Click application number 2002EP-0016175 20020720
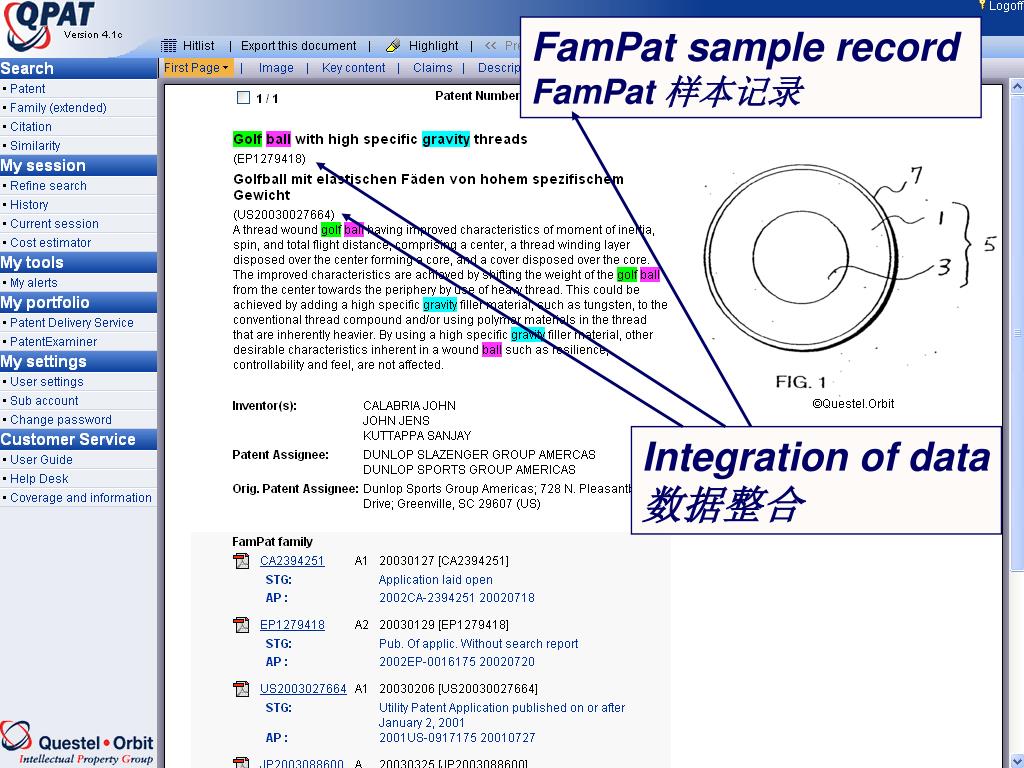 456,662
